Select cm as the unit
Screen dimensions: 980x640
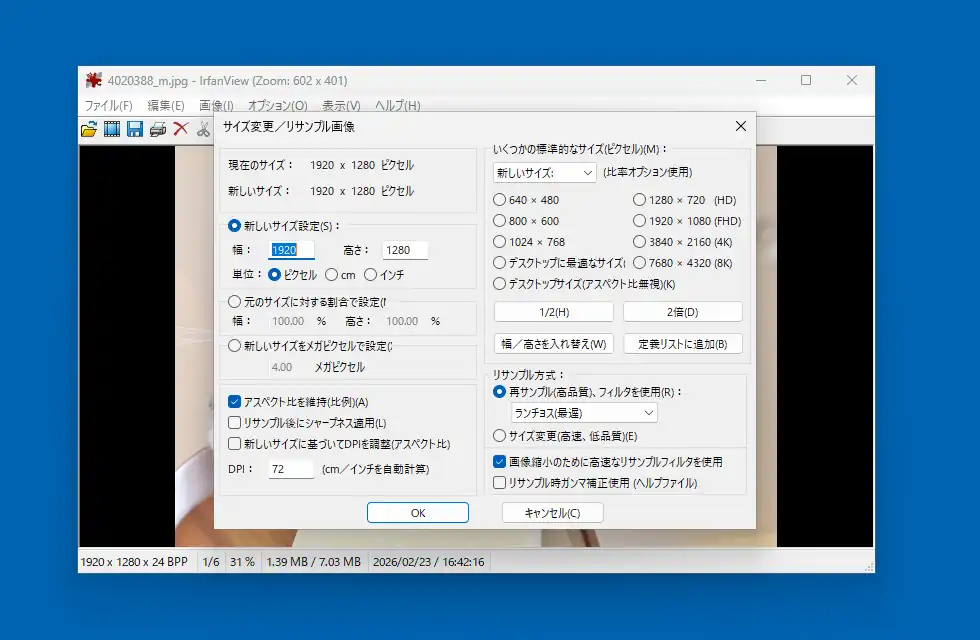(x=332, y=275)
